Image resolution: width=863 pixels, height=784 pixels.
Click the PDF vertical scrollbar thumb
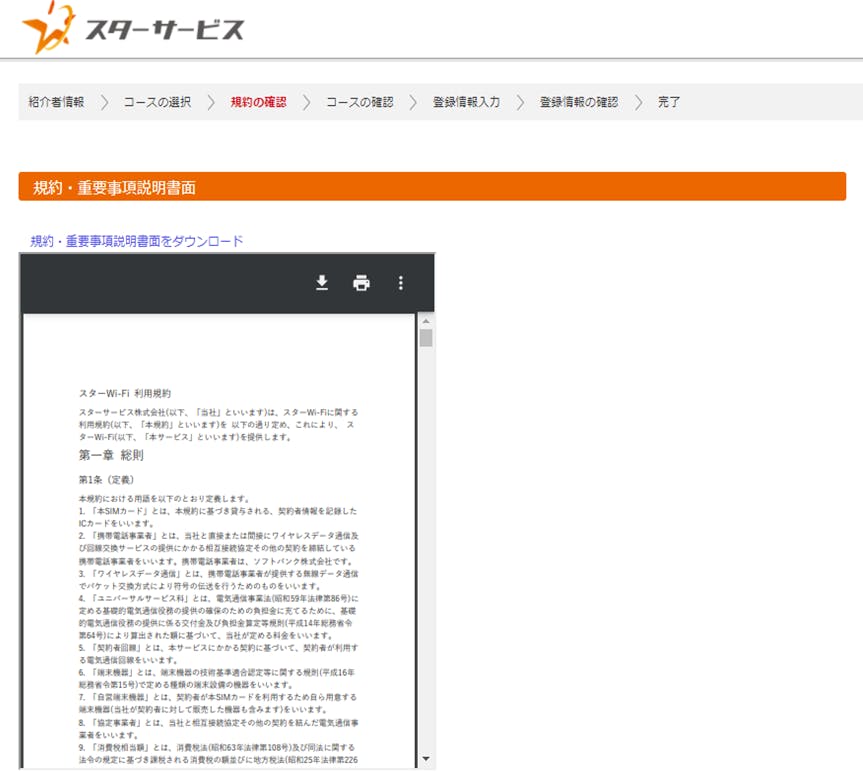(426, 338)
